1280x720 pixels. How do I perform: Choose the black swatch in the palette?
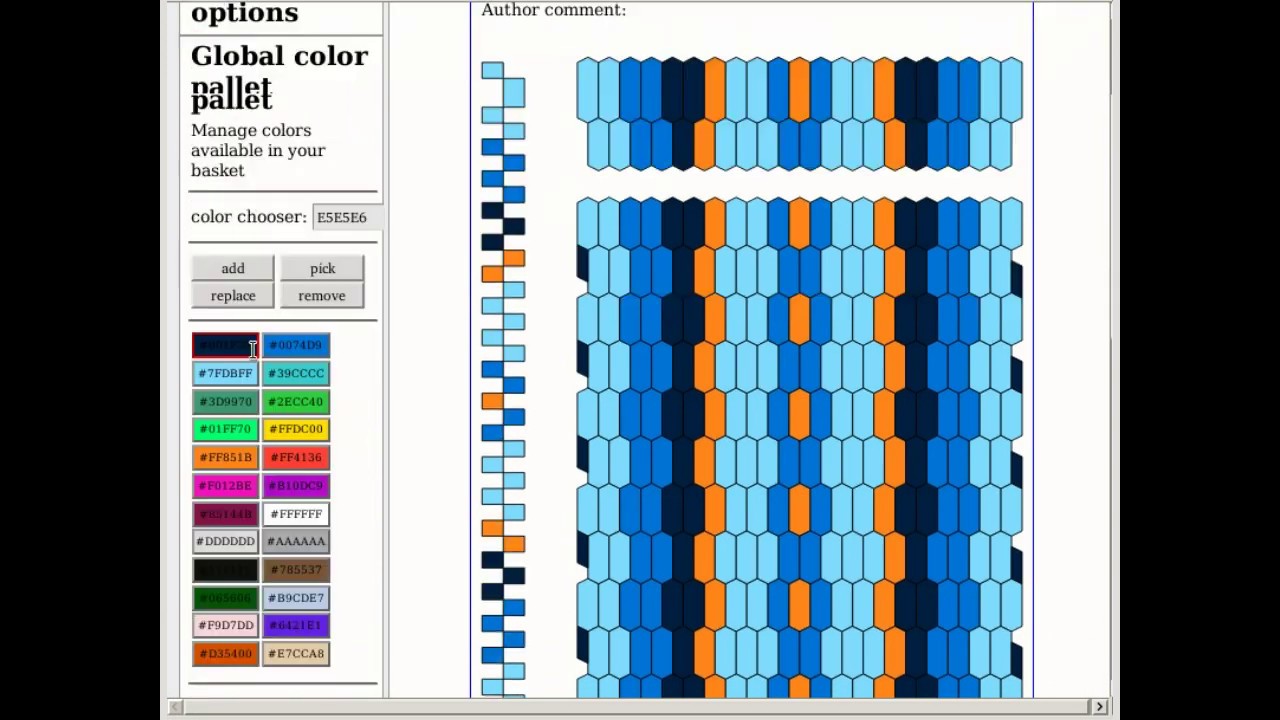[225, 569]
